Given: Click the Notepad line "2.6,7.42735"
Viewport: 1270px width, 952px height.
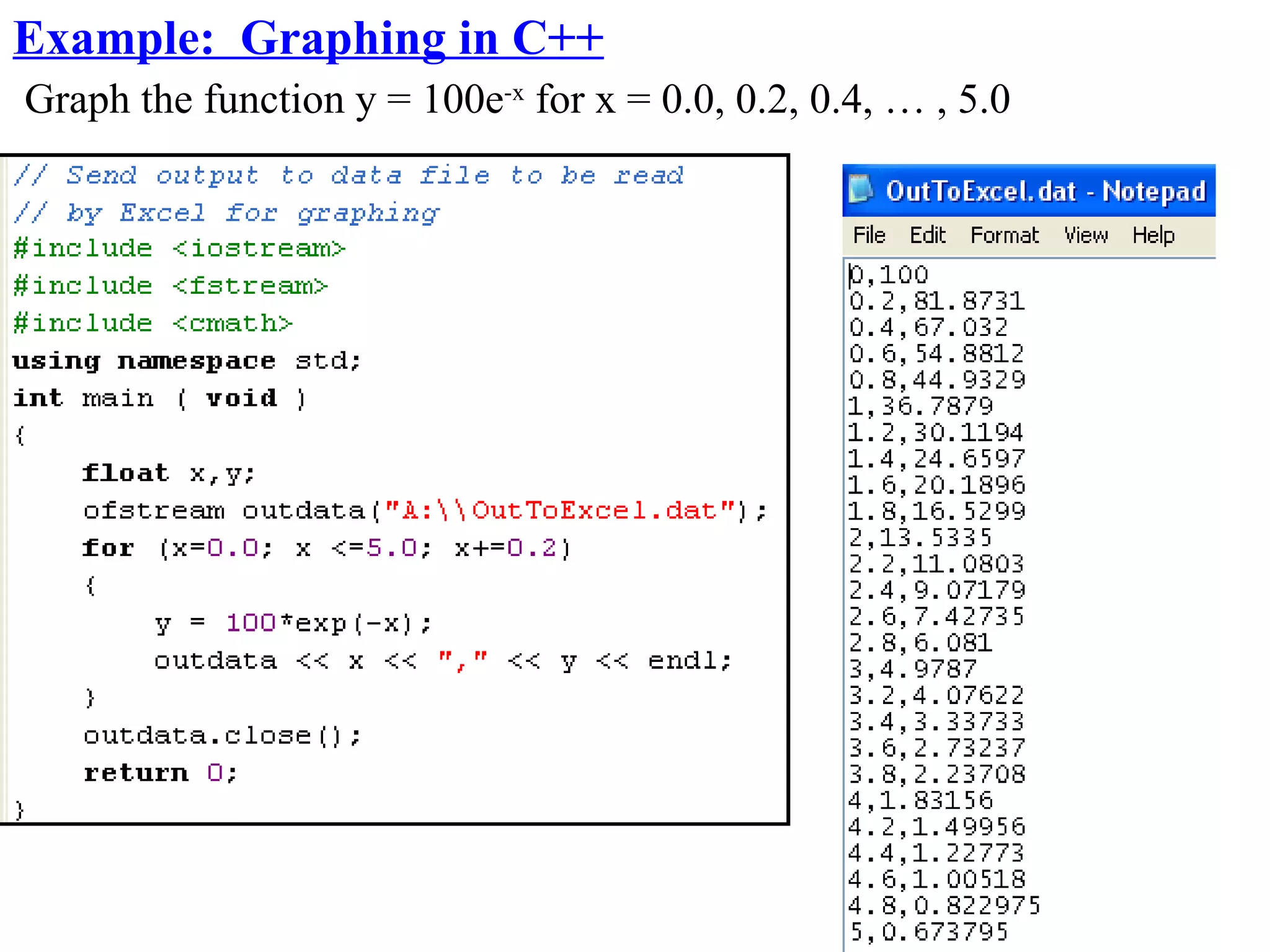Looking at the screenshot, I should [936, 617].
